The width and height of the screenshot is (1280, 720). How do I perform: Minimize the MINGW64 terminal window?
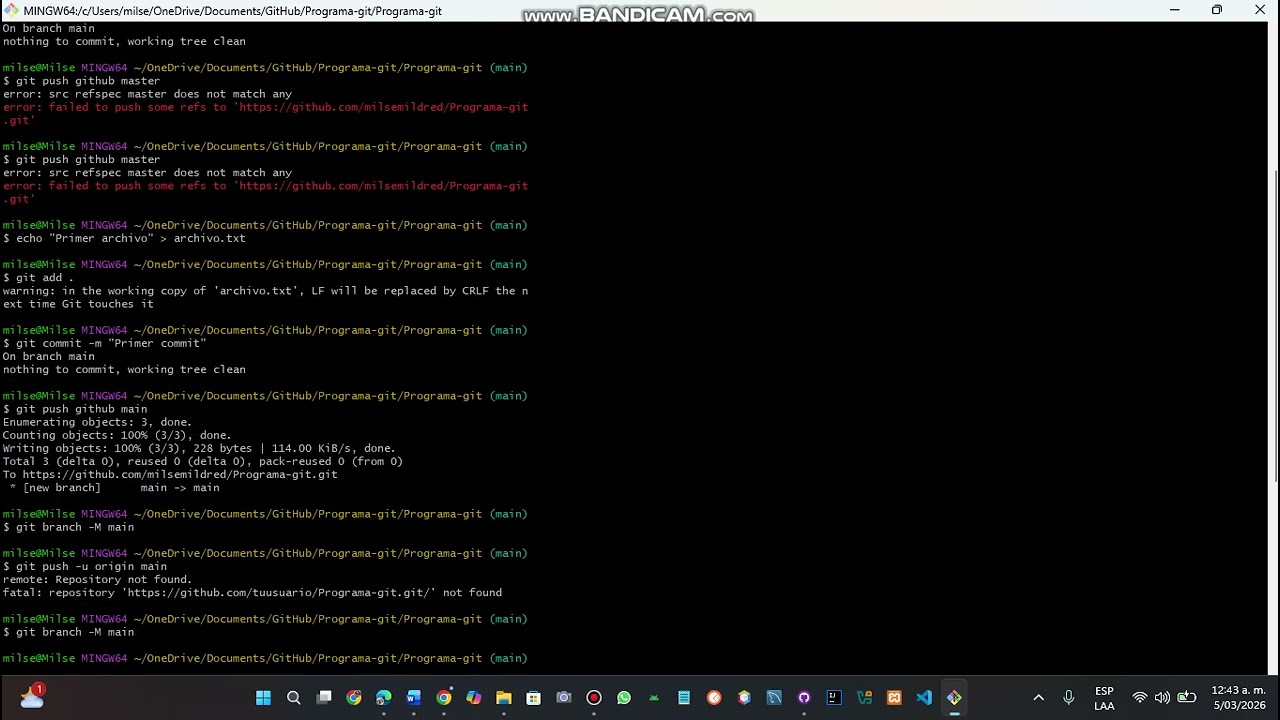1174,10
